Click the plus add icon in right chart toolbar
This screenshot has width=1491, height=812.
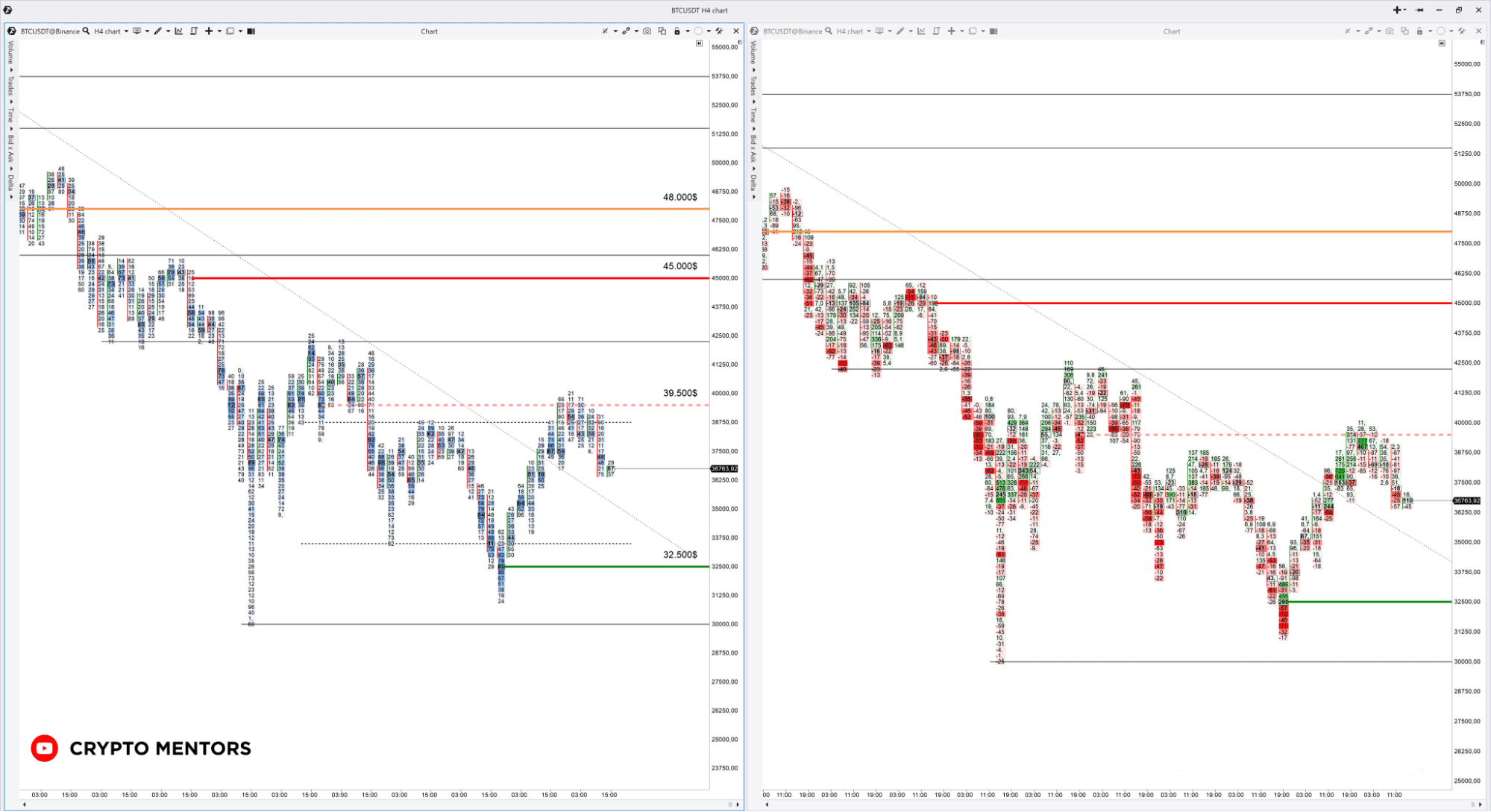951,31
